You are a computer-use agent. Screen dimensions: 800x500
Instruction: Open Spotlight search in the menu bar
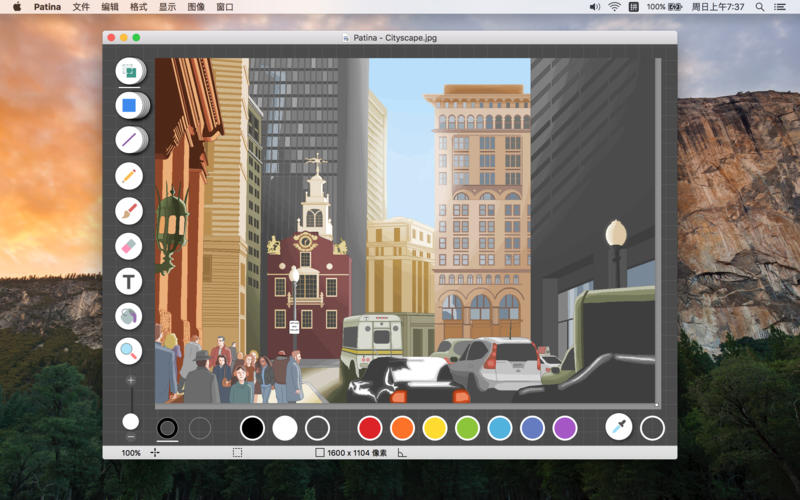click(x=760, y=7)
